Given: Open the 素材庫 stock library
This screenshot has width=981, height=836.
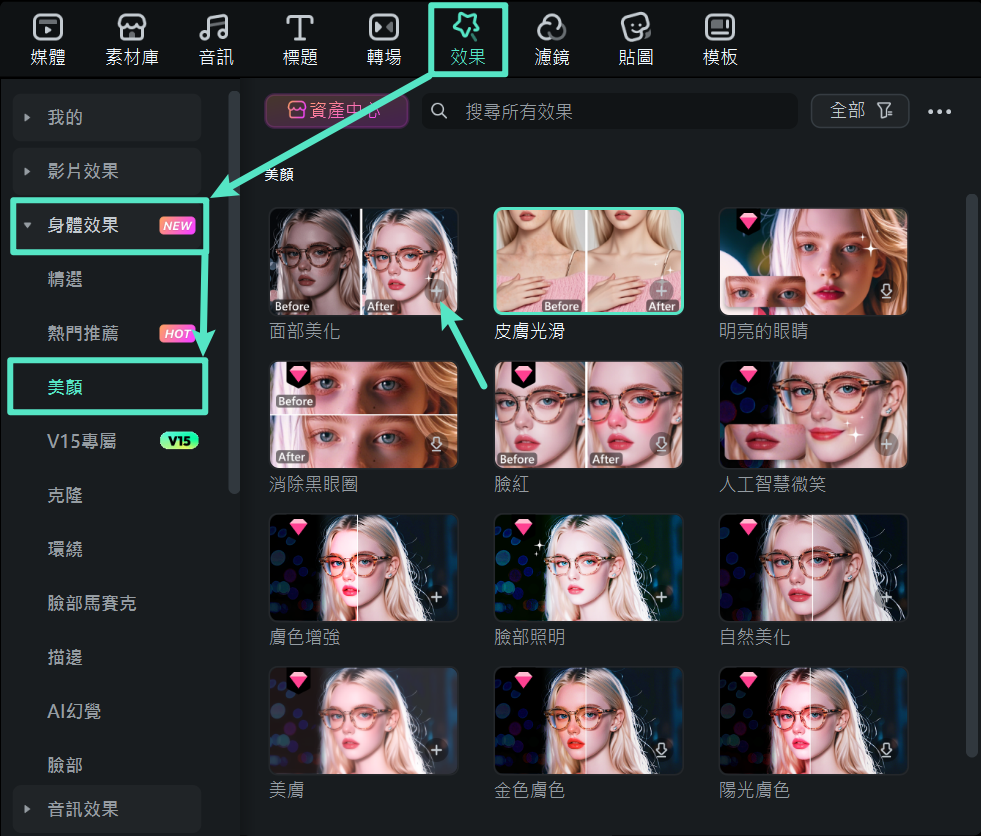Looking at the screenshot, I should coord(131,38).
